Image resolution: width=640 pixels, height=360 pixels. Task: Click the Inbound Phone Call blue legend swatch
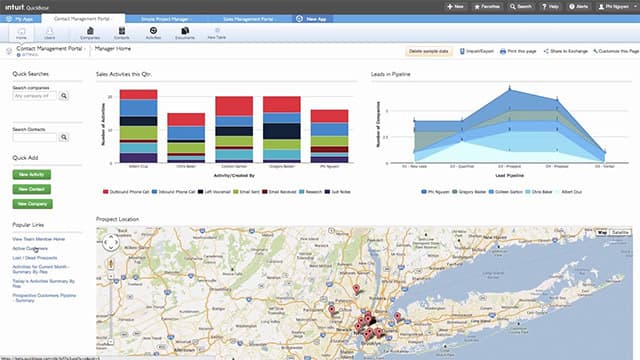tap(155, 192)
